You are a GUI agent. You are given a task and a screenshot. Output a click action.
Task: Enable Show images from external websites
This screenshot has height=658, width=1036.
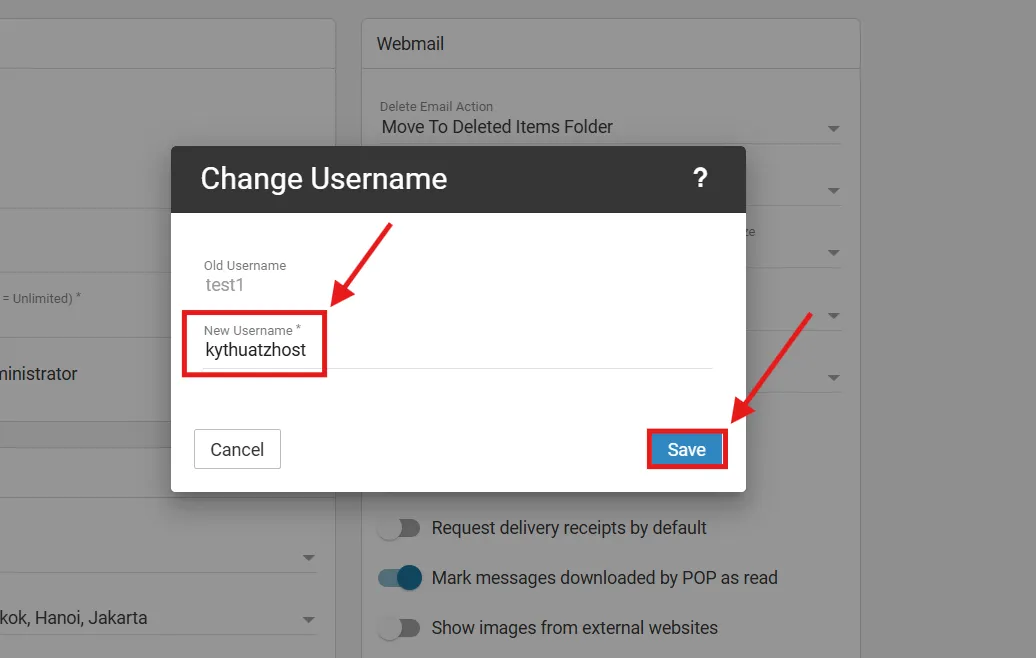pyautogui.click(x=399, y=628)
